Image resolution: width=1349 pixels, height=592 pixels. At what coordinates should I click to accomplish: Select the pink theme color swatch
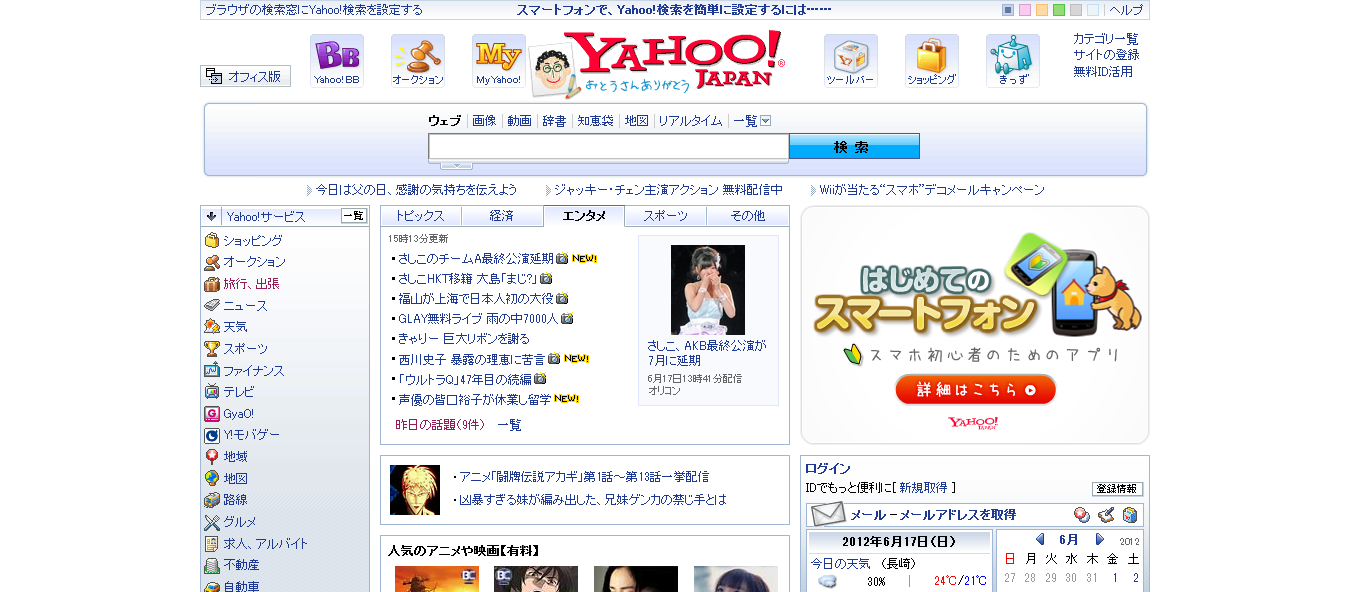pyautogui.click(x=1025, y=10)
